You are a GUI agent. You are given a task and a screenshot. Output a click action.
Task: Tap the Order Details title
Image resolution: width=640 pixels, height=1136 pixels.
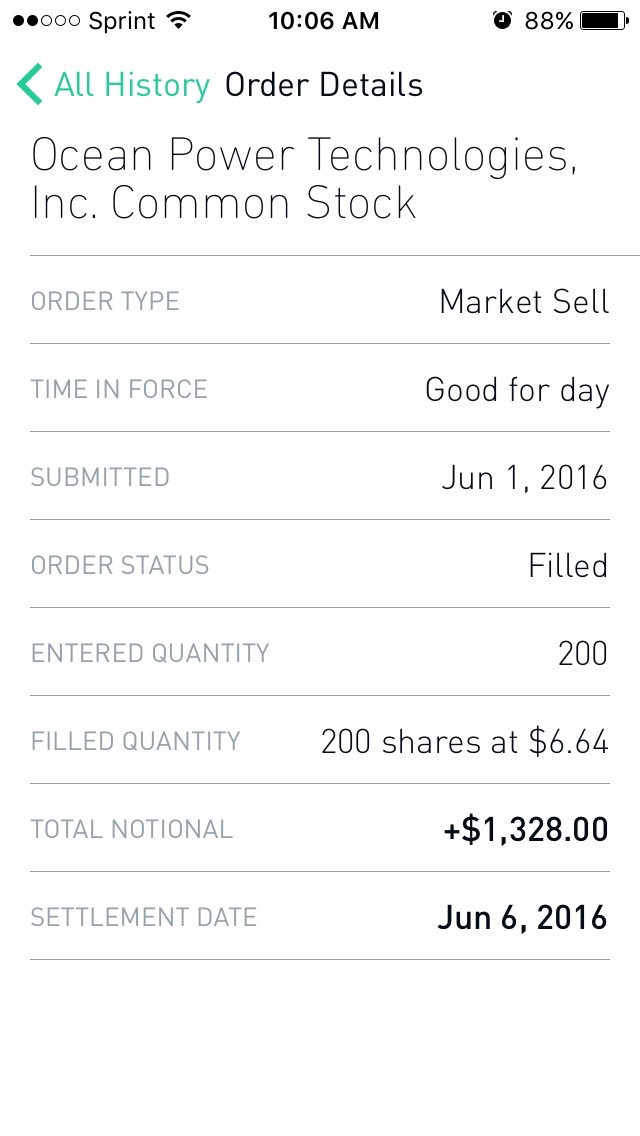(324, 85)
